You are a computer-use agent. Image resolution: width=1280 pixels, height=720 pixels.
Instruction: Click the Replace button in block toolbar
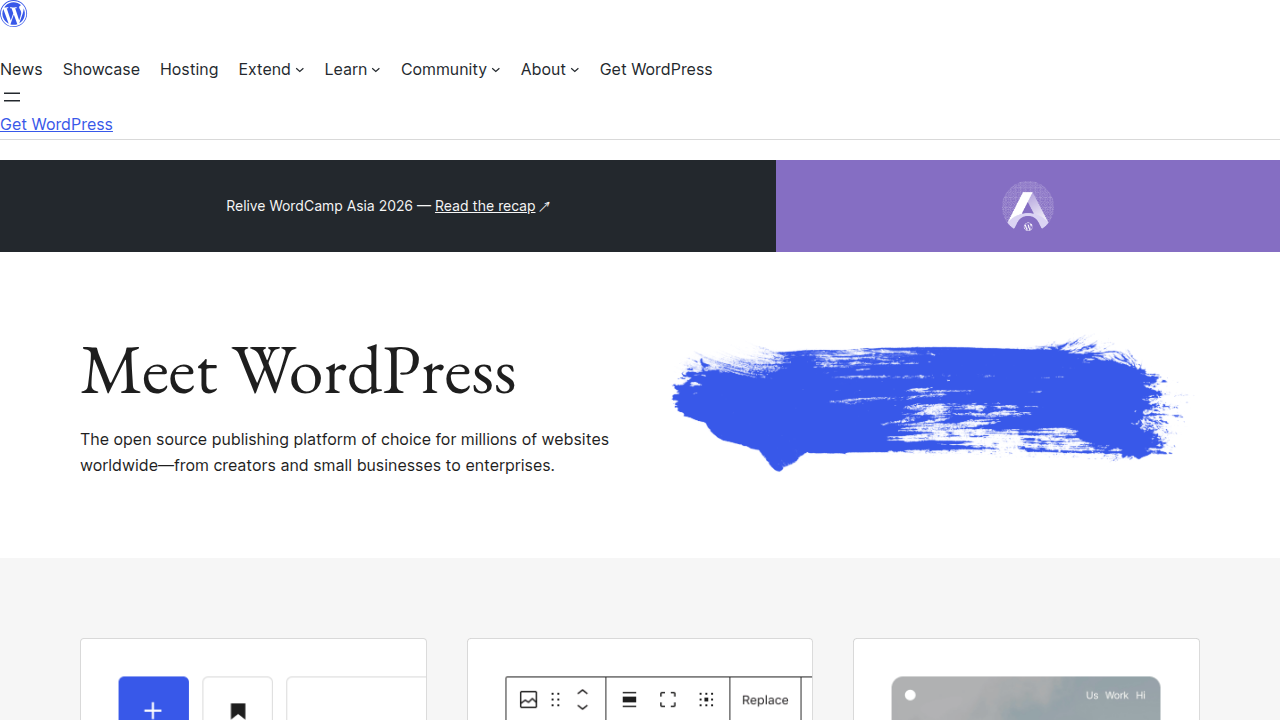[x=765, y=700]
